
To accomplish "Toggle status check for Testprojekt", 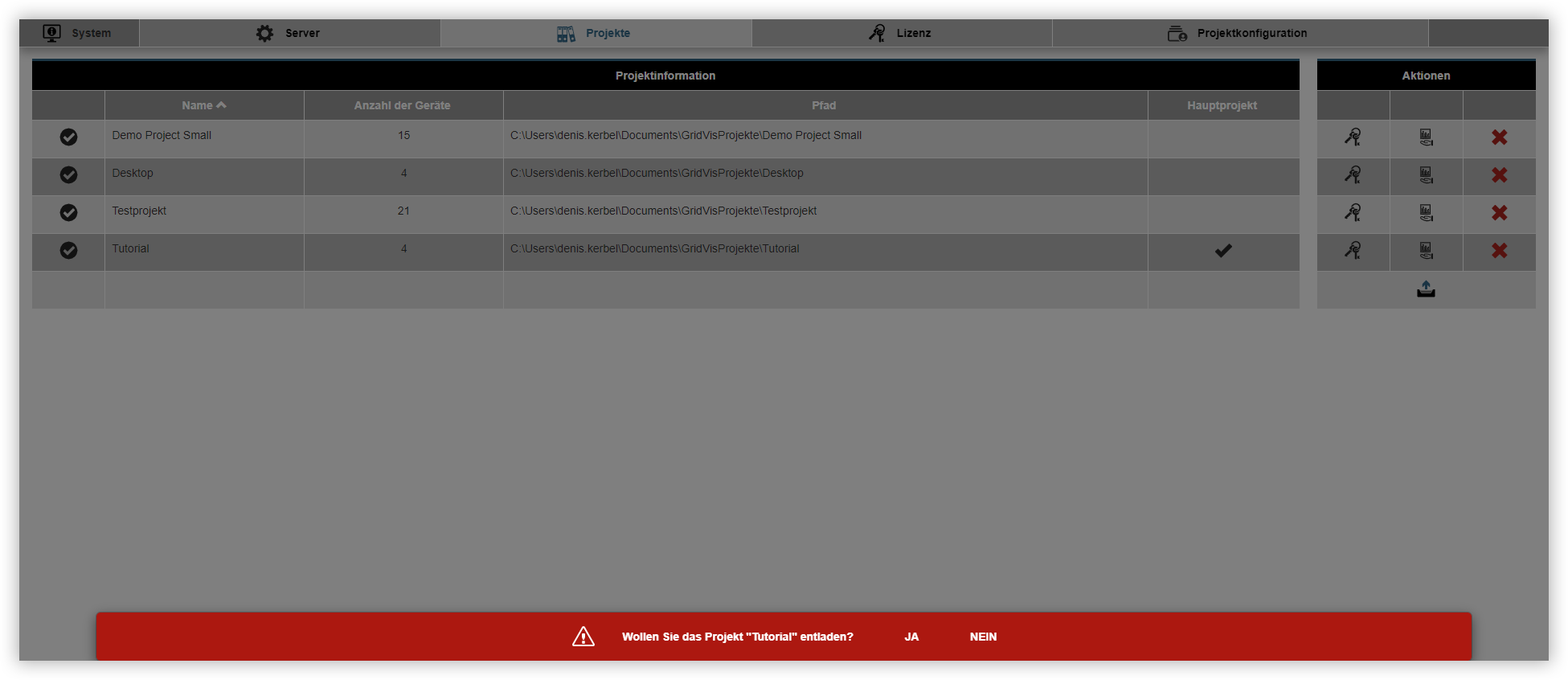I will point(69,213).
